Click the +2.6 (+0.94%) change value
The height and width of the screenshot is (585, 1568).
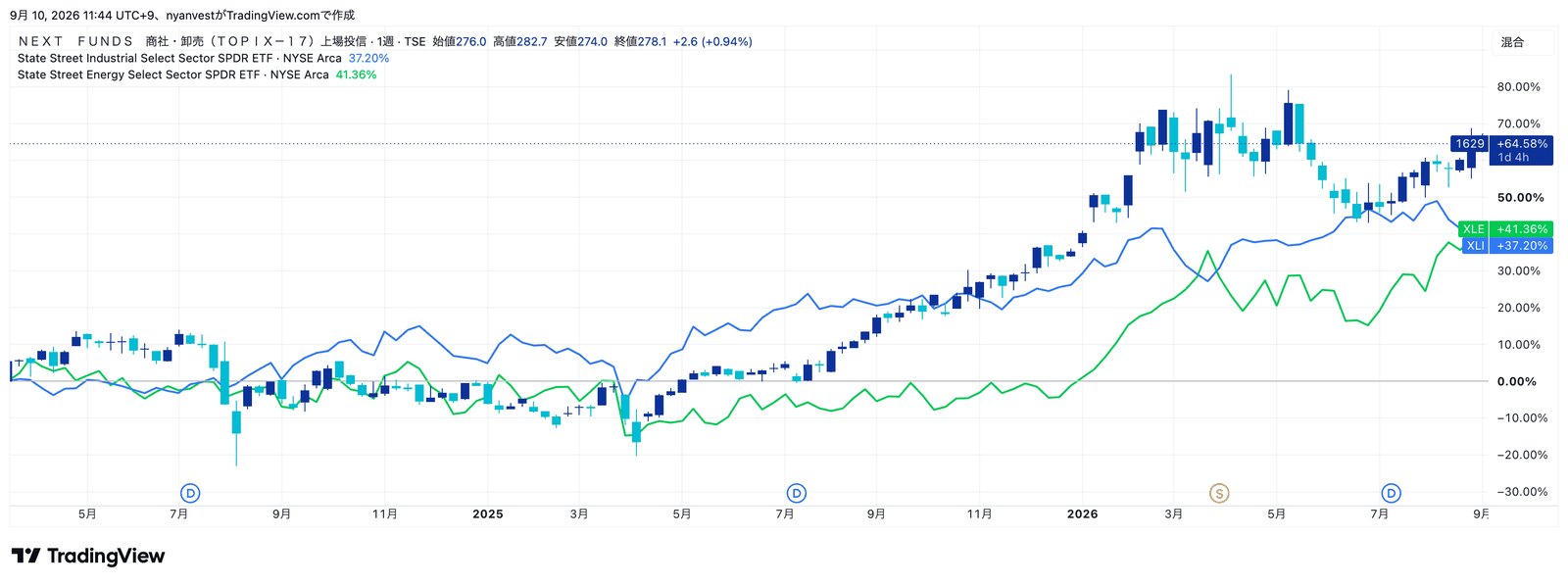(712, 41)
